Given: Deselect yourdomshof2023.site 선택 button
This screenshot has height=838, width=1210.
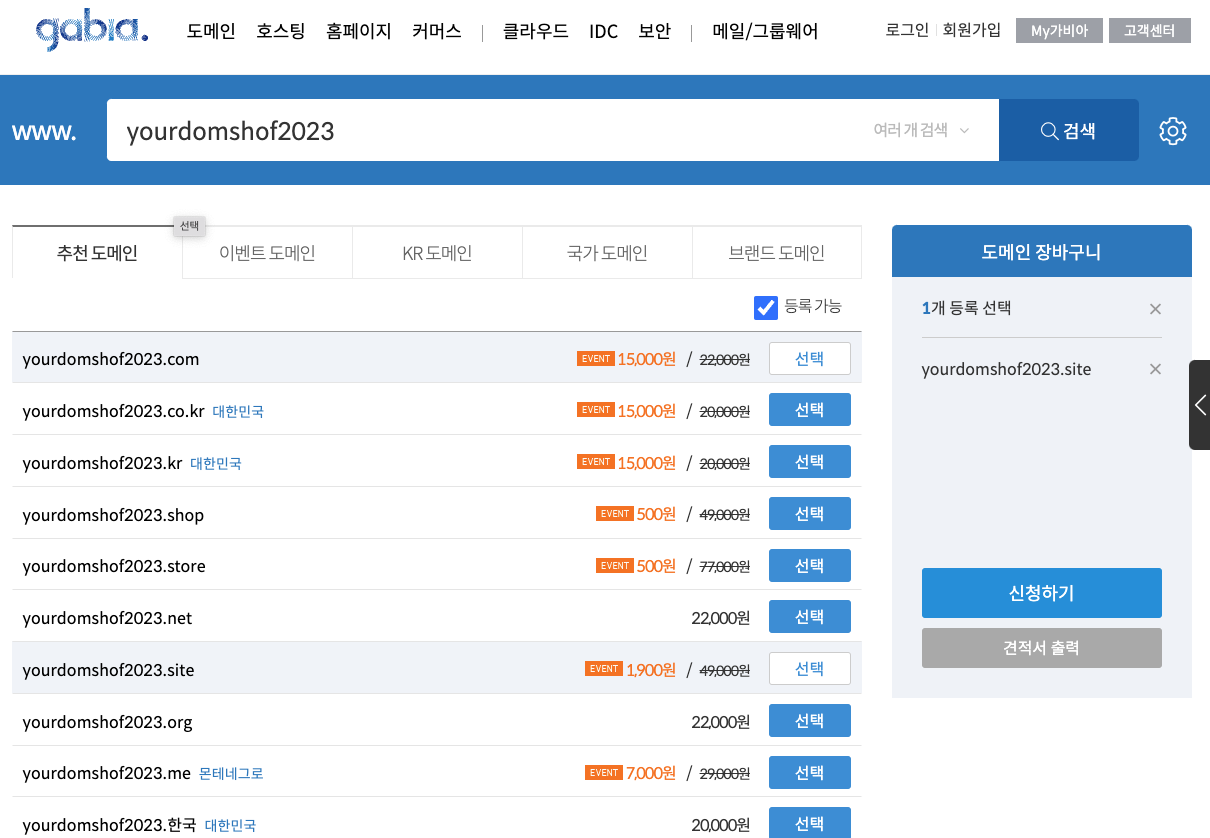Looking at the screenshot, I should 810,669.
